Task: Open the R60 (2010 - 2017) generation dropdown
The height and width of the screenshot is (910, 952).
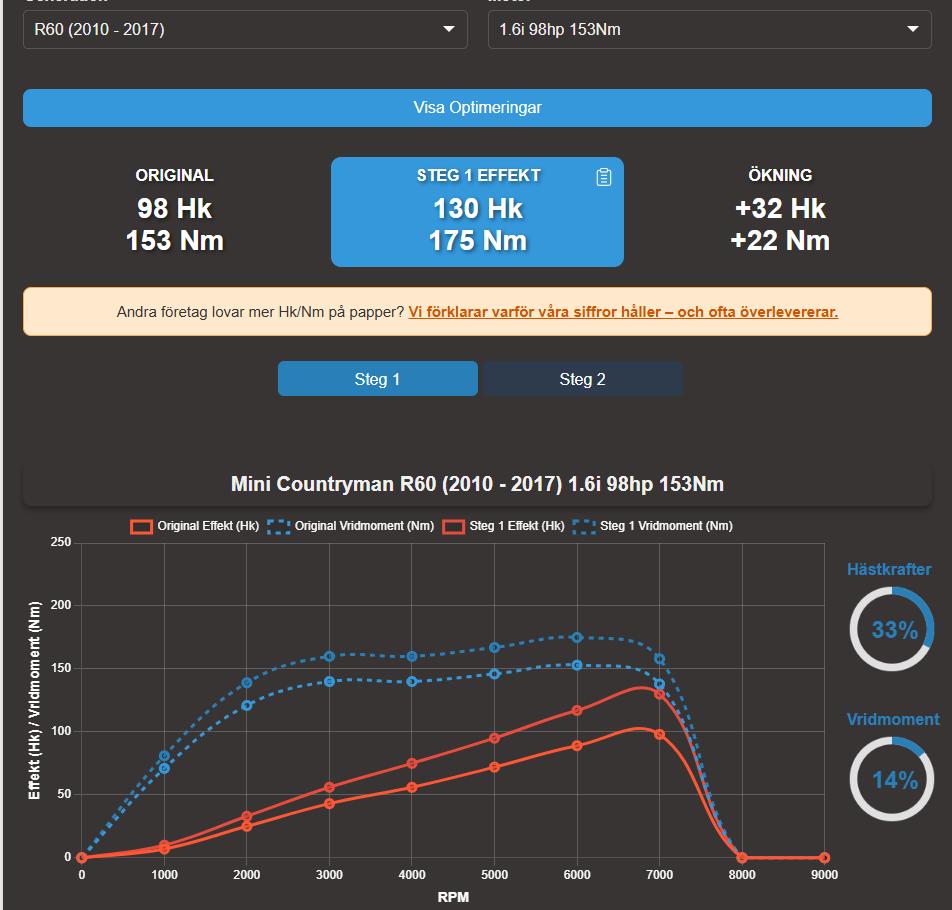Action: [245, 30]
